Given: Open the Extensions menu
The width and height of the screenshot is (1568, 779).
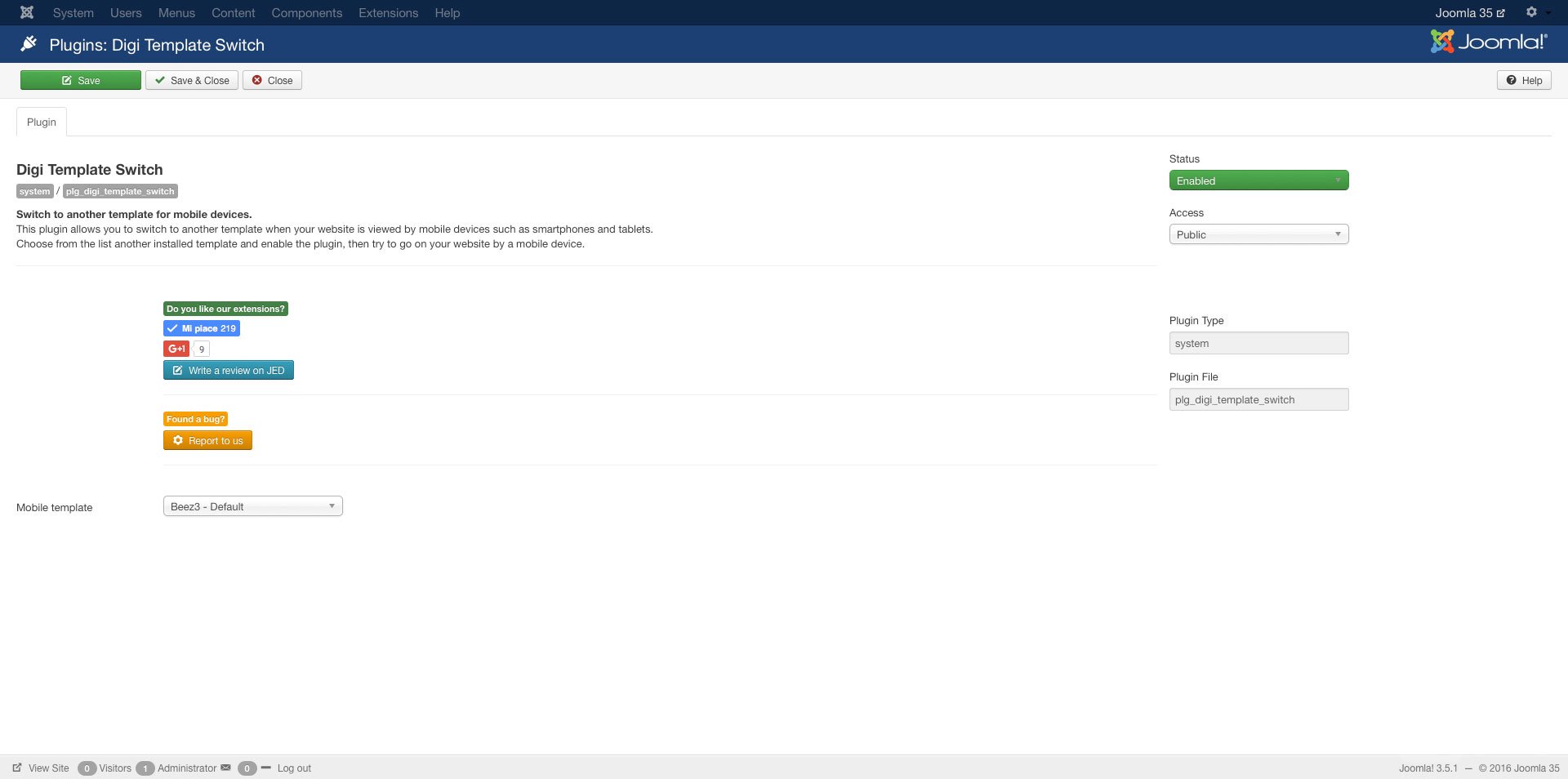Looking at the screenshot, I should point(388,13).
